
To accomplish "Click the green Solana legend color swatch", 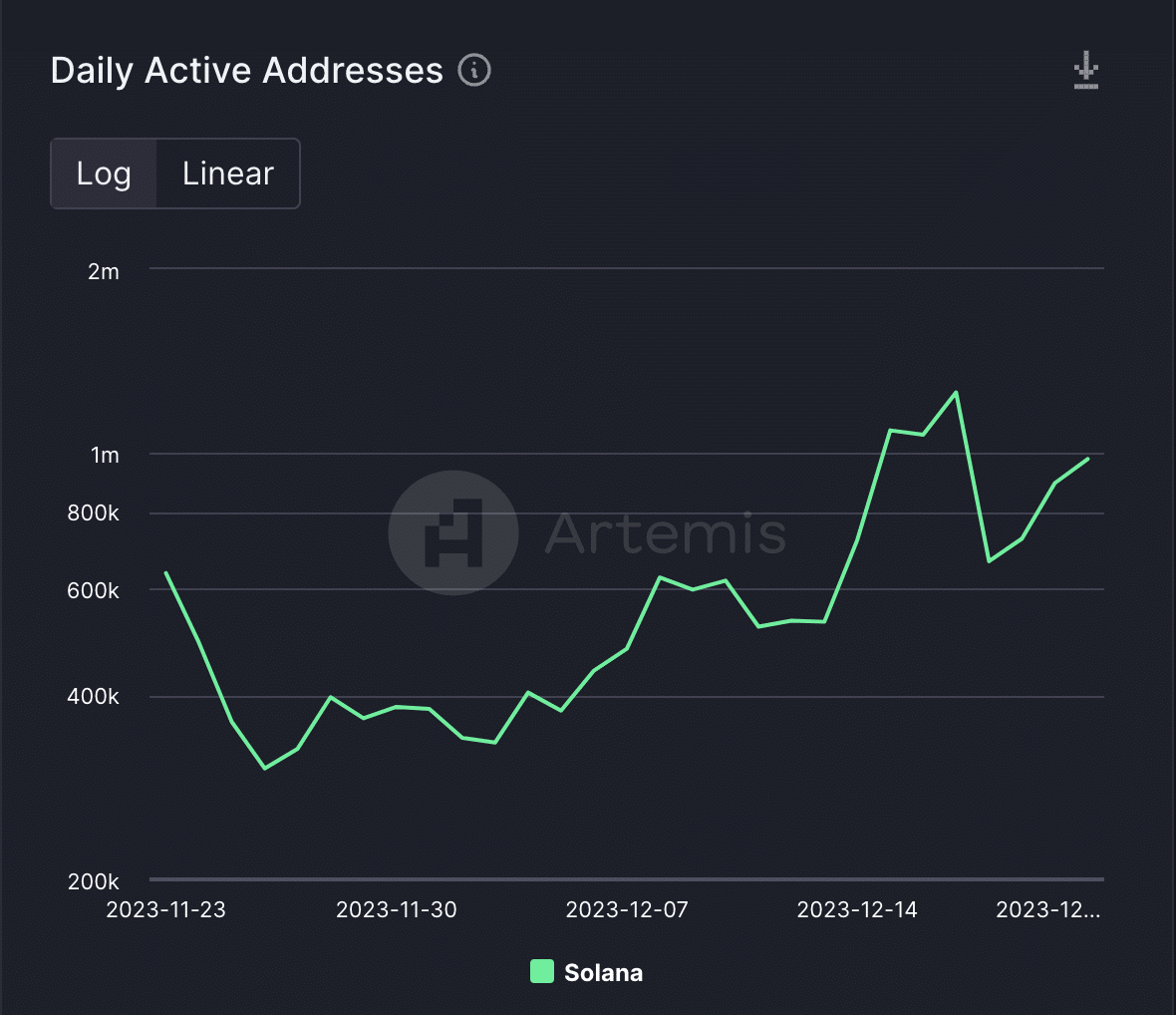I will (541, 971).
